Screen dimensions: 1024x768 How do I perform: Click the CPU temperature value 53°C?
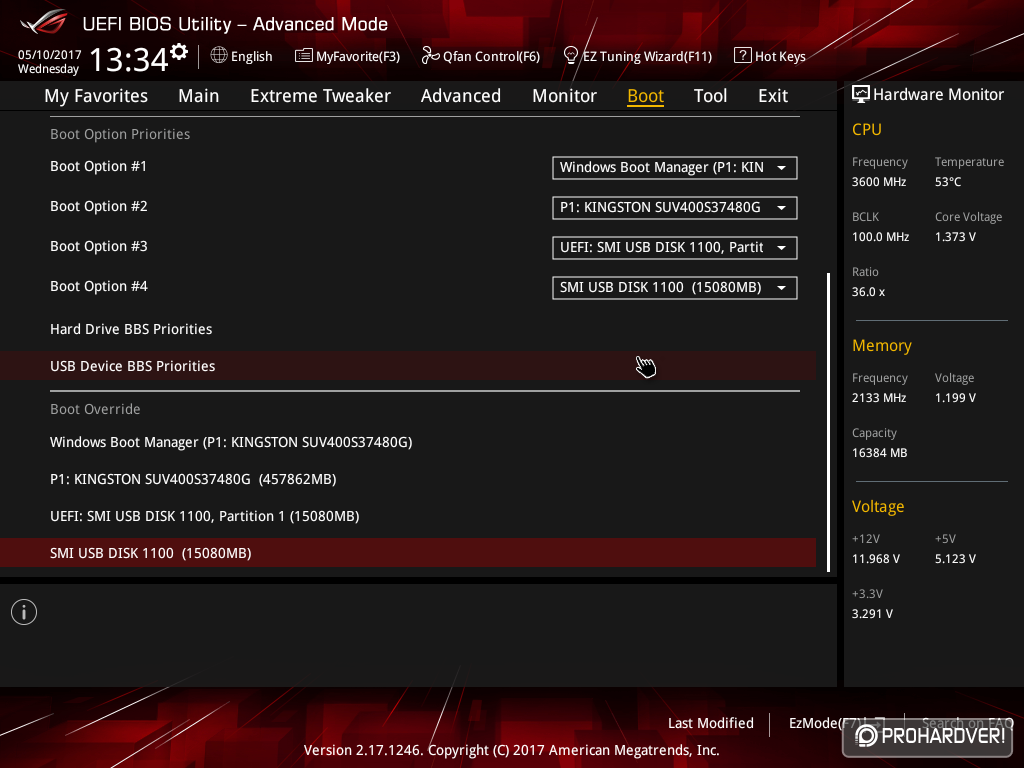click(x=948, y=182)
